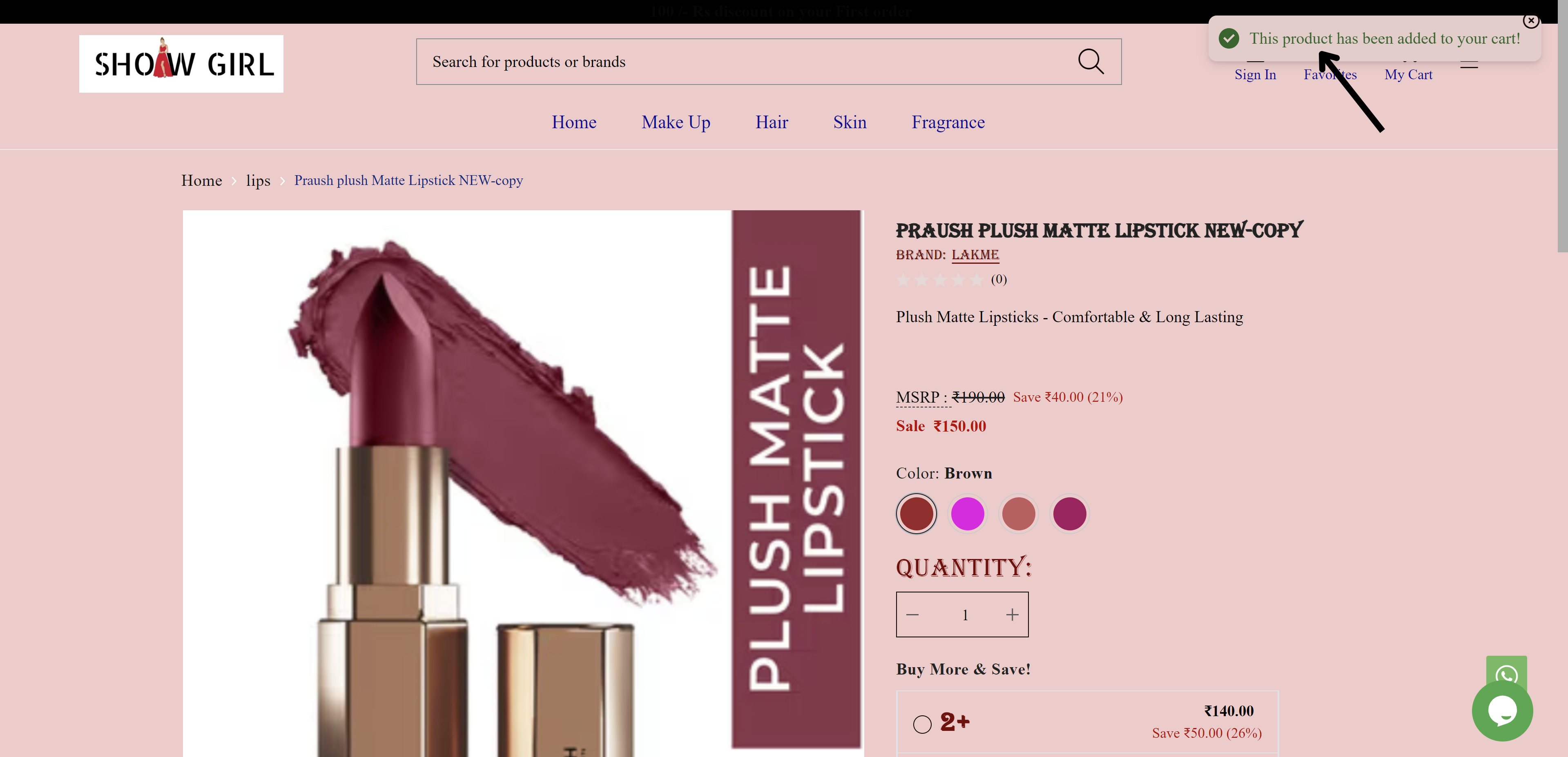Choose the coral pink color swatch
The width and height of the screenshot is (1568, 757).
click(1018, 514)
